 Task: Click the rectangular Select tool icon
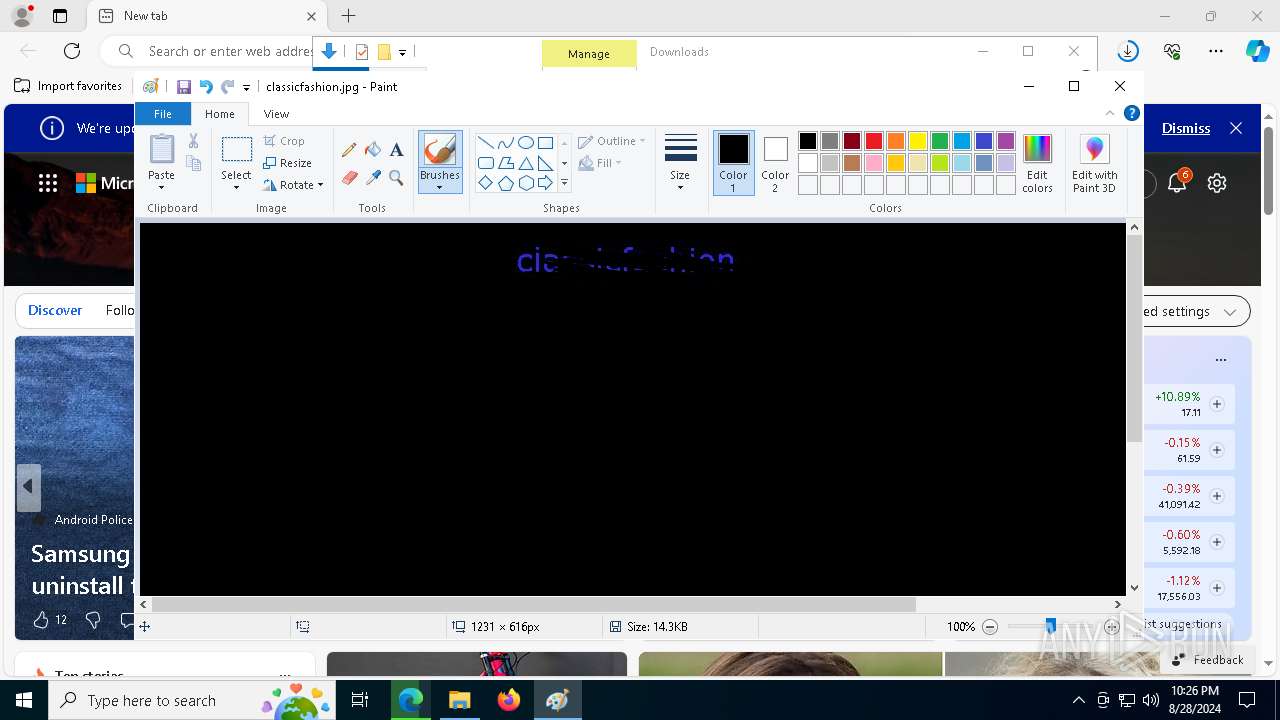236,150
